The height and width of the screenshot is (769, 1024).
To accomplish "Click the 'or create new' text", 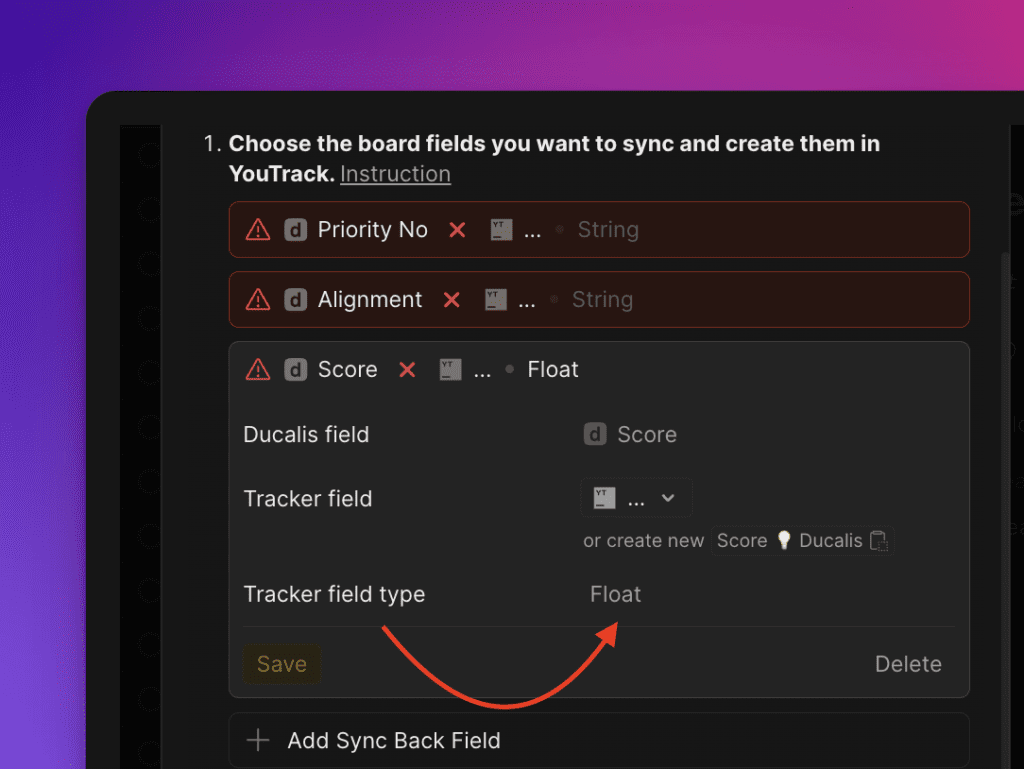I will point(643,541).
